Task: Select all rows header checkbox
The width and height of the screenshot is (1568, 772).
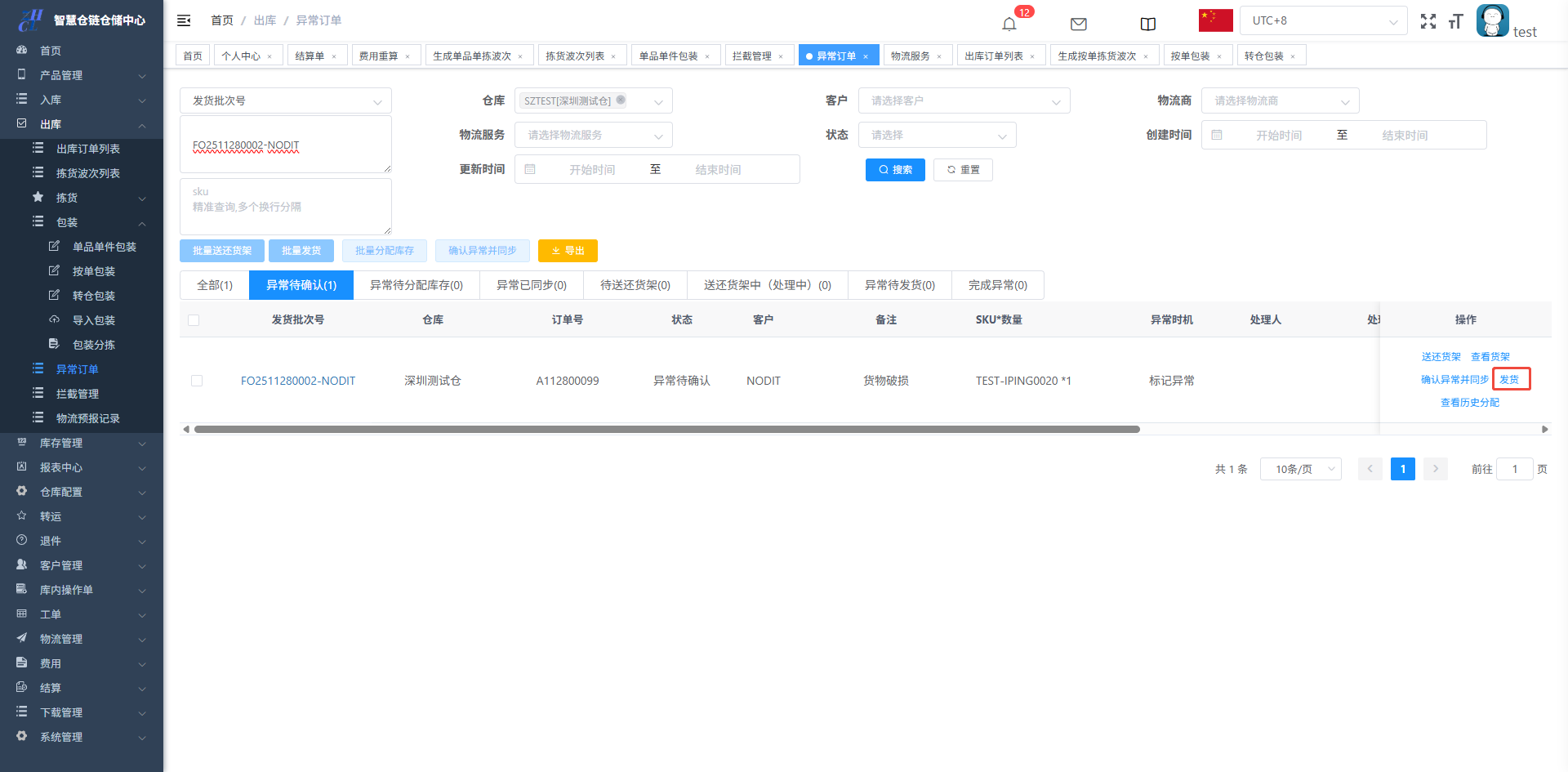Action: [x=194, y=320]
